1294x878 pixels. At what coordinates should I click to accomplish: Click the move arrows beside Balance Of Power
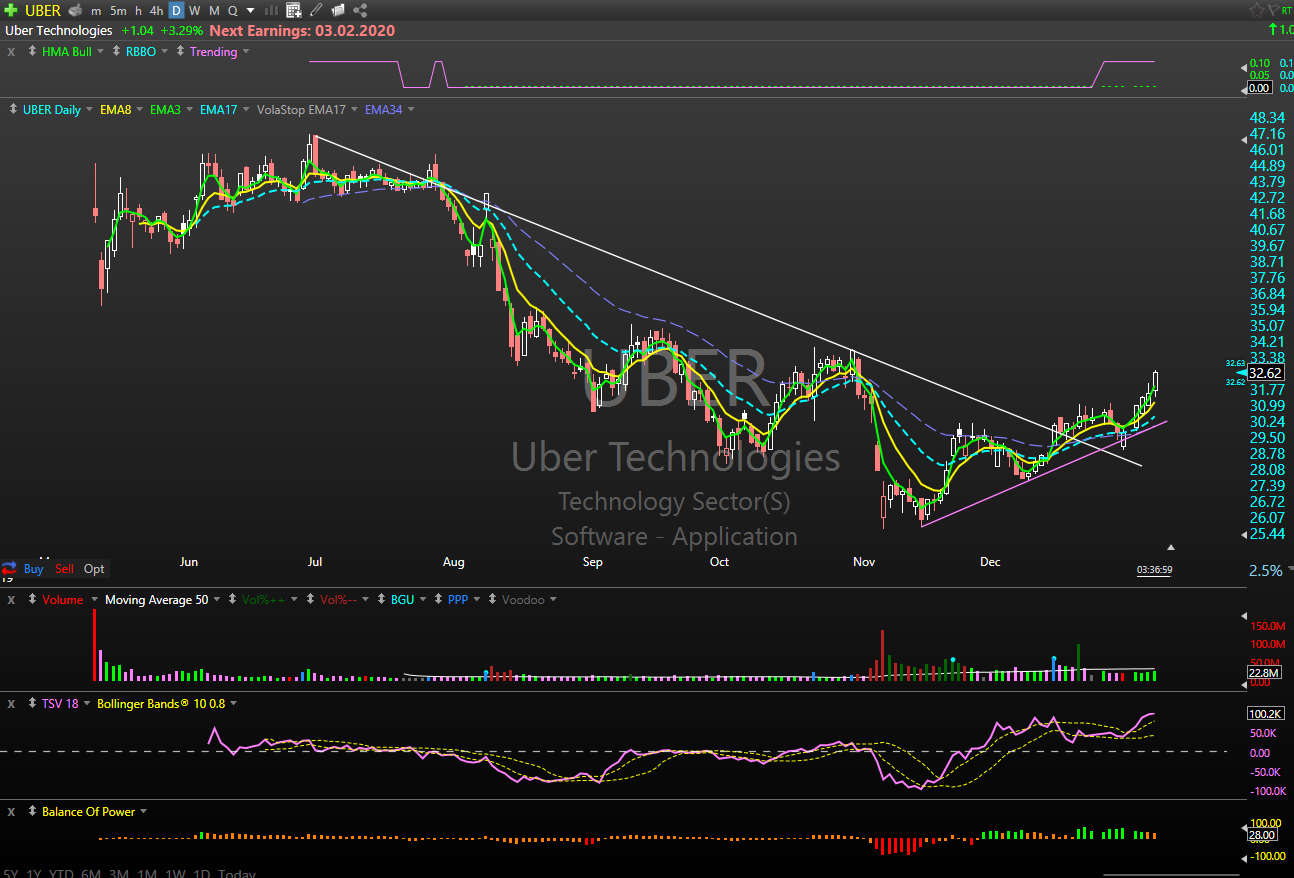(x=32, y=811)
